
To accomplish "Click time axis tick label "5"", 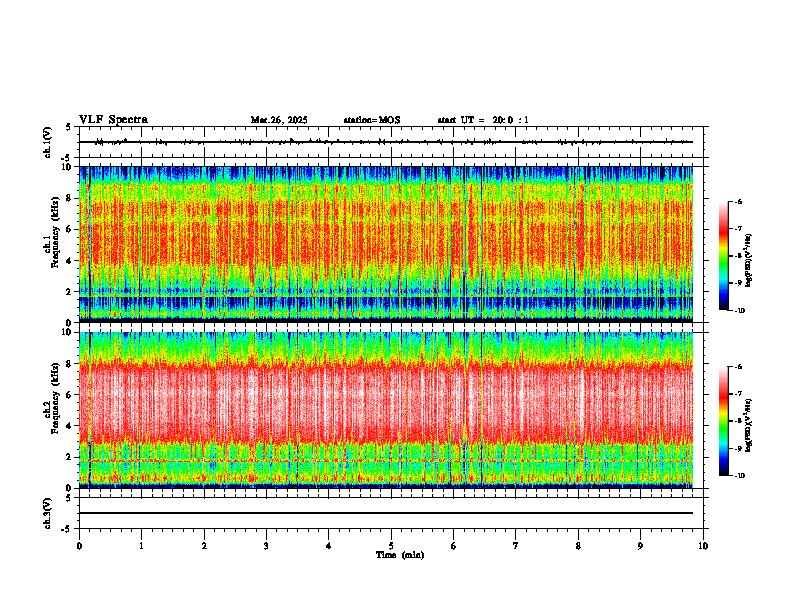I will [391, 546].
